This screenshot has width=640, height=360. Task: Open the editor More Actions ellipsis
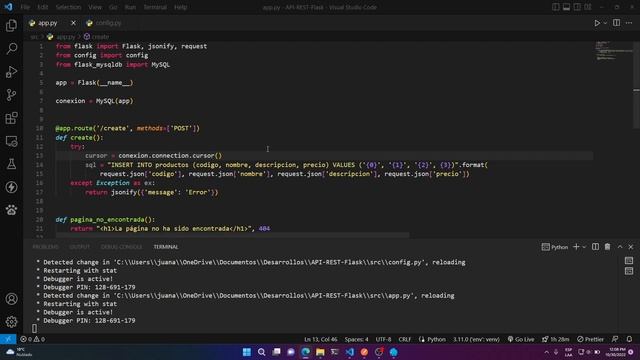[629, 23]
